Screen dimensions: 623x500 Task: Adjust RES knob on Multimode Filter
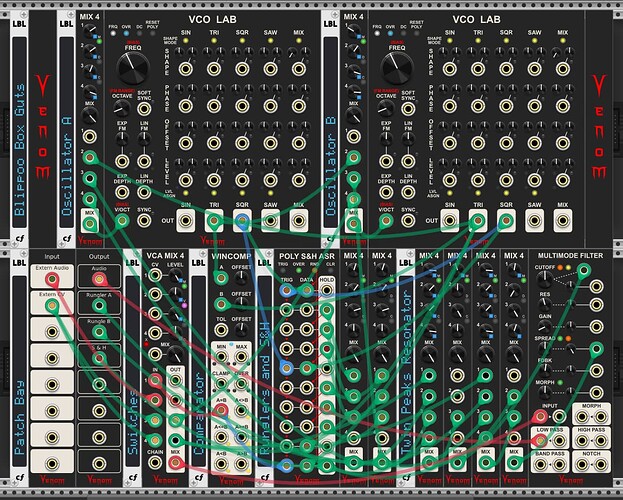point(545,305)
